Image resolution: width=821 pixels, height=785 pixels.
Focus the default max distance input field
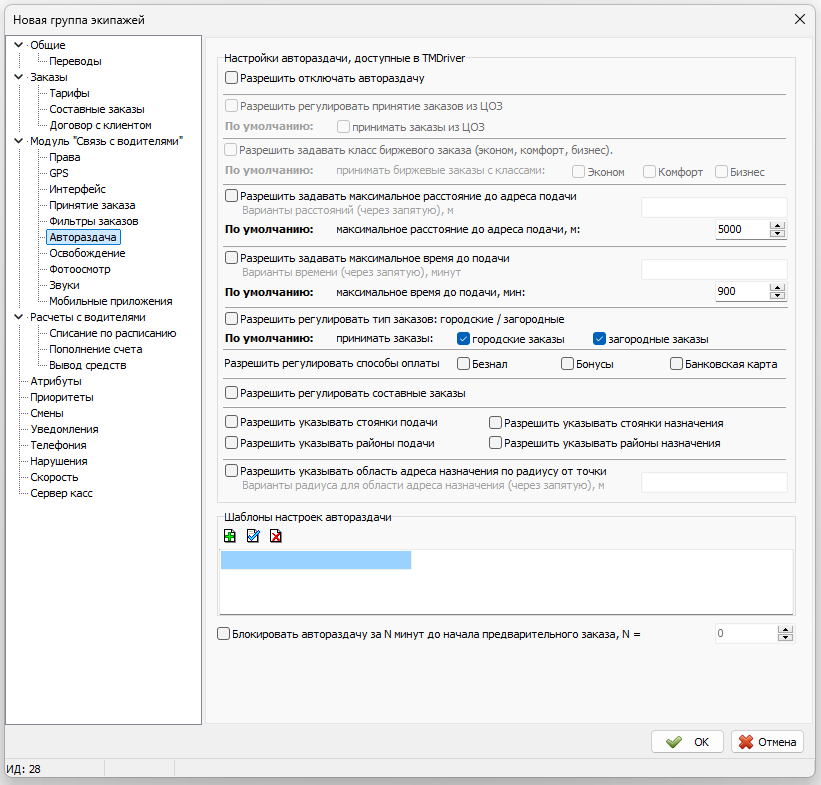tap(742, 229)
